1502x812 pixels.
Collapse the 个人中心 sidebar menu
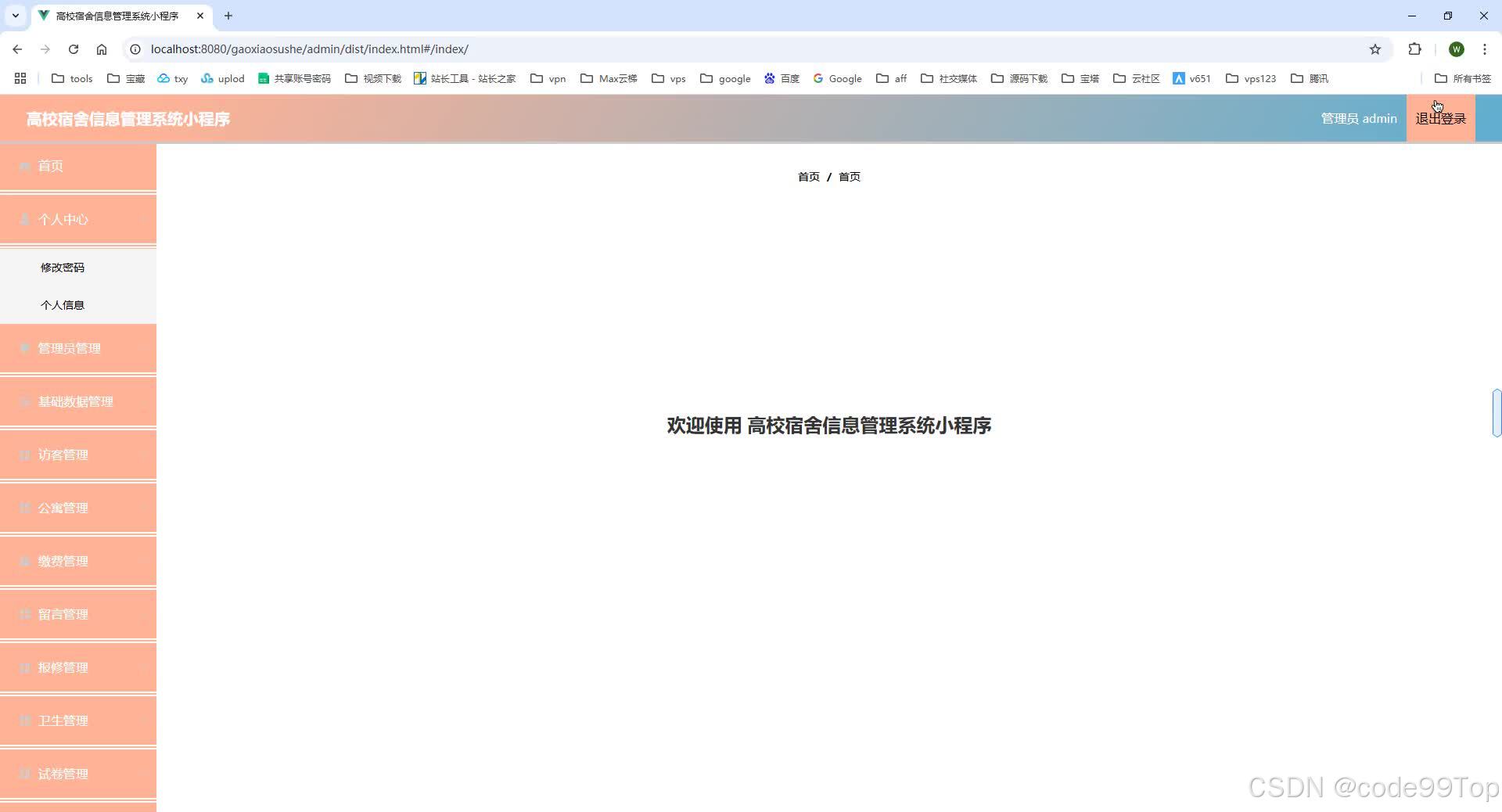78,219
